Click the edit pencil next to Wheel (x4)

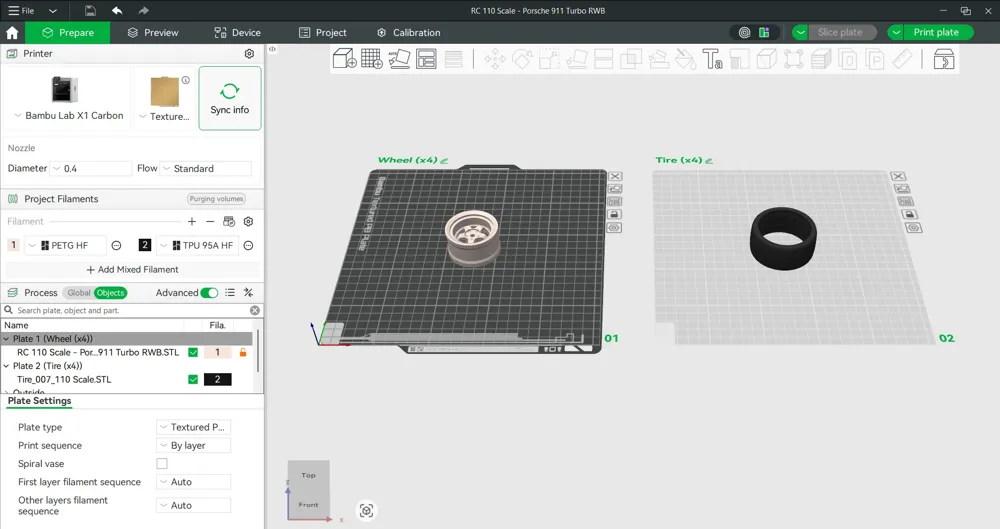[444, 161]
